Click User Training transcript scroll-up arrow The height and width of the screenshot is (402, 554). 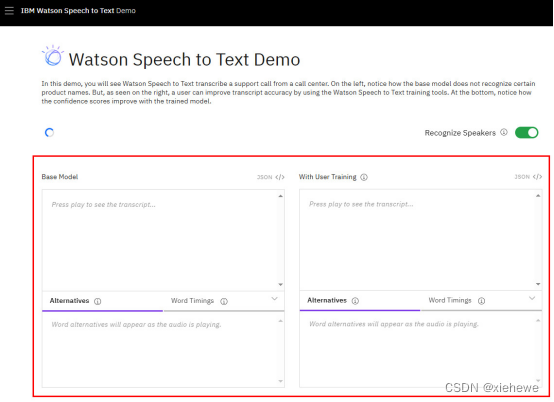click(x=538, y=196)
